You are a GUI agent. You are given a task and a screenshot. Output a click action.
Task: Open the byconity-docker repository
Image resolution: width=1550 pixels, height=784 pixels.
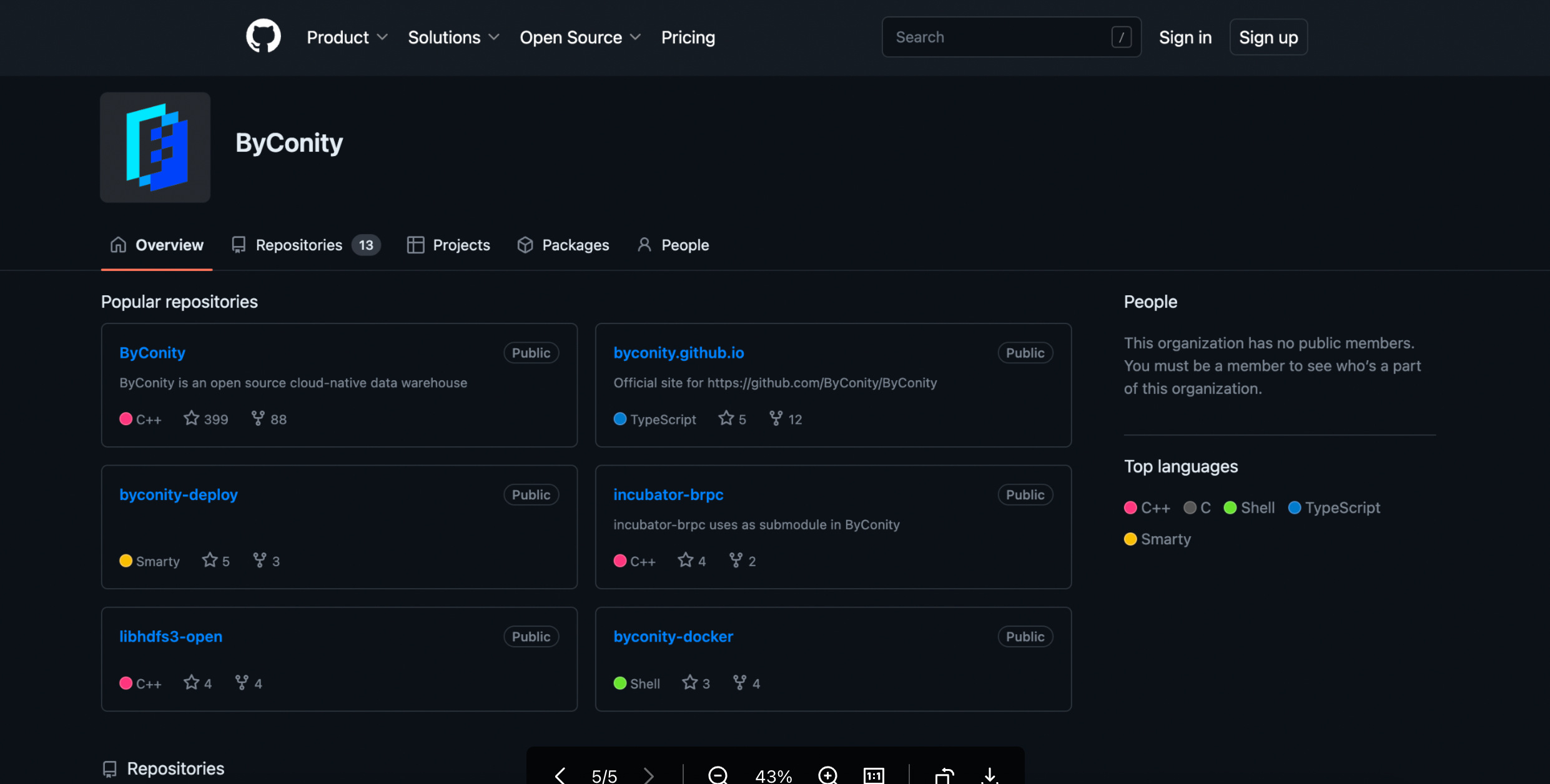pos(673,636)
